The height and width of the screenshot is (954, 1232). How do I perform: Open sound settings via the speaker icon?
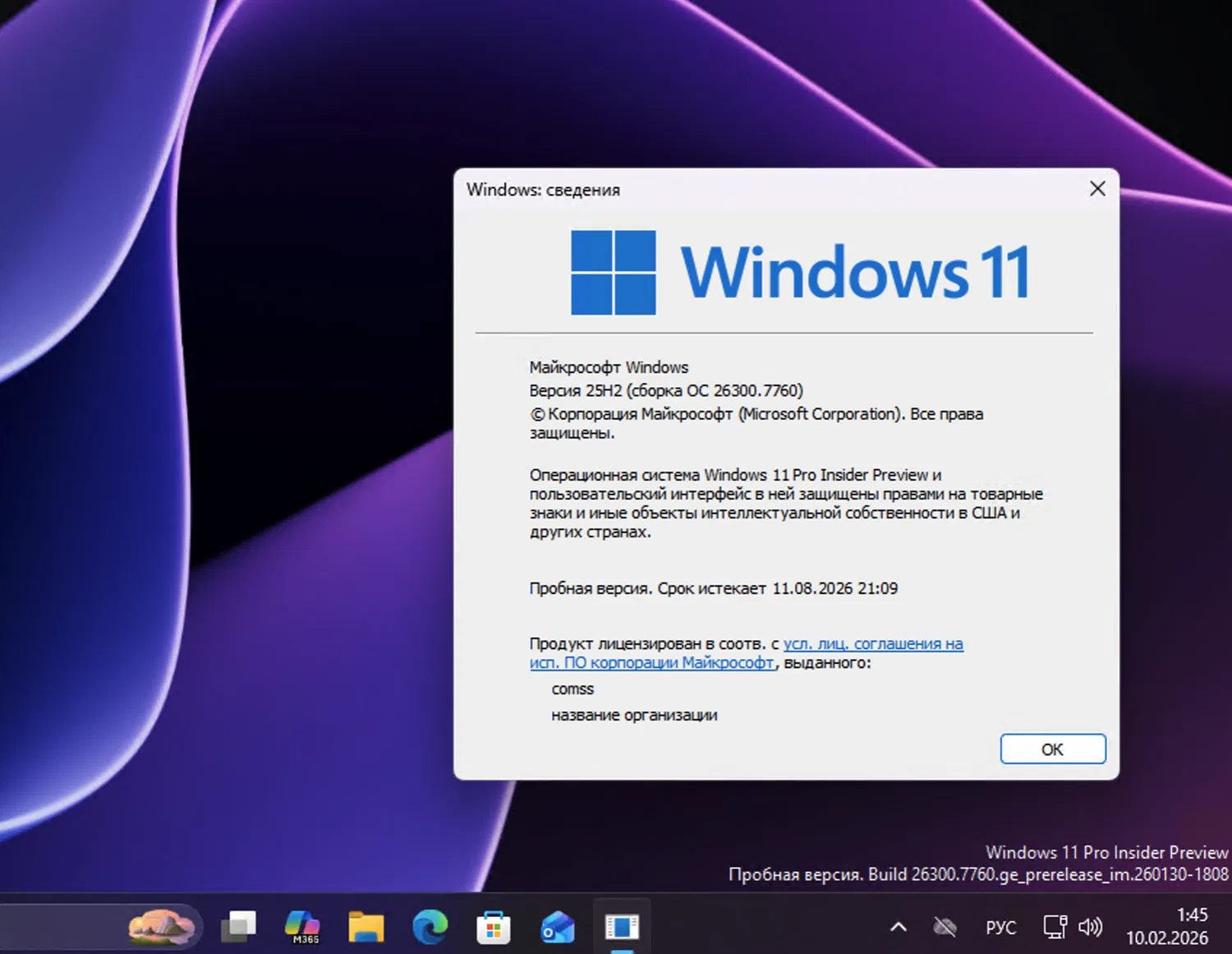pos(1090,926)
